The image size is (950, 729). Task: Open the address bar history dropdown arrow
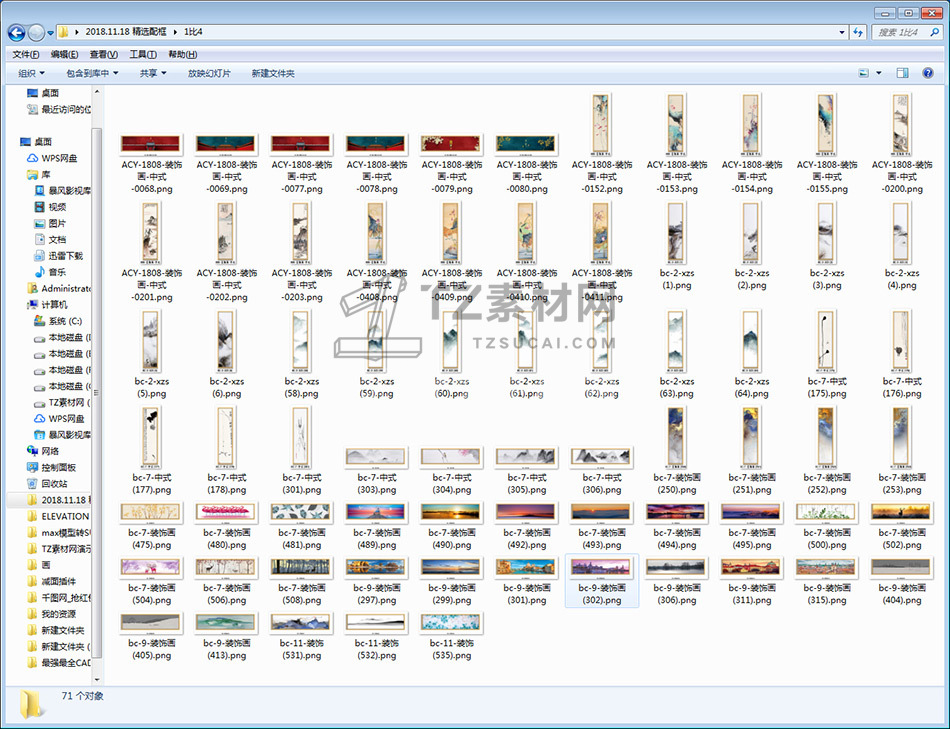pyautogui.click(x=841, y=33)
